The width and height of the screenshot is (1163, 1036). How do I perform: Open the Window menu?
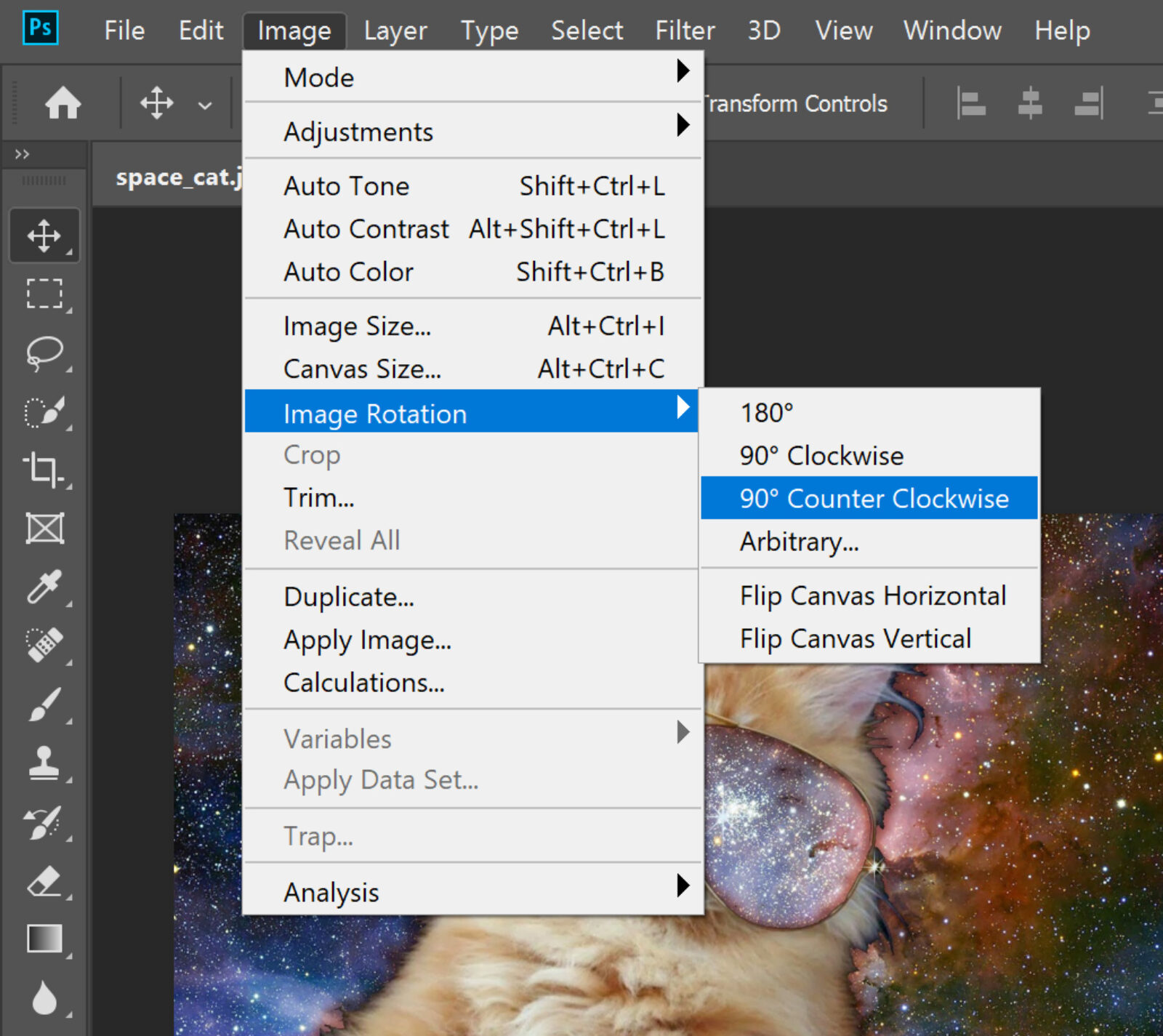(x=953, y=31)
